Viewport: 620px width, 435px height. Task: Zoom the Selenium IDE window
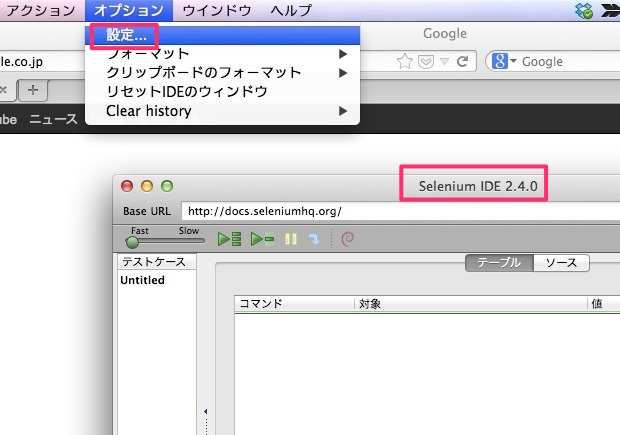click(x=167, y=186)
